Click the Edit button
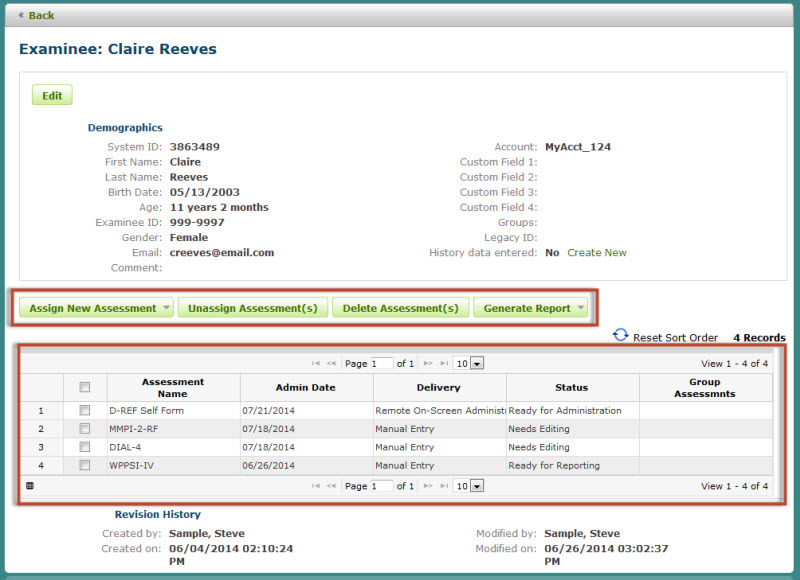This screenshot has width=800, height=580. pyautogui.click(x=51, y=94)
